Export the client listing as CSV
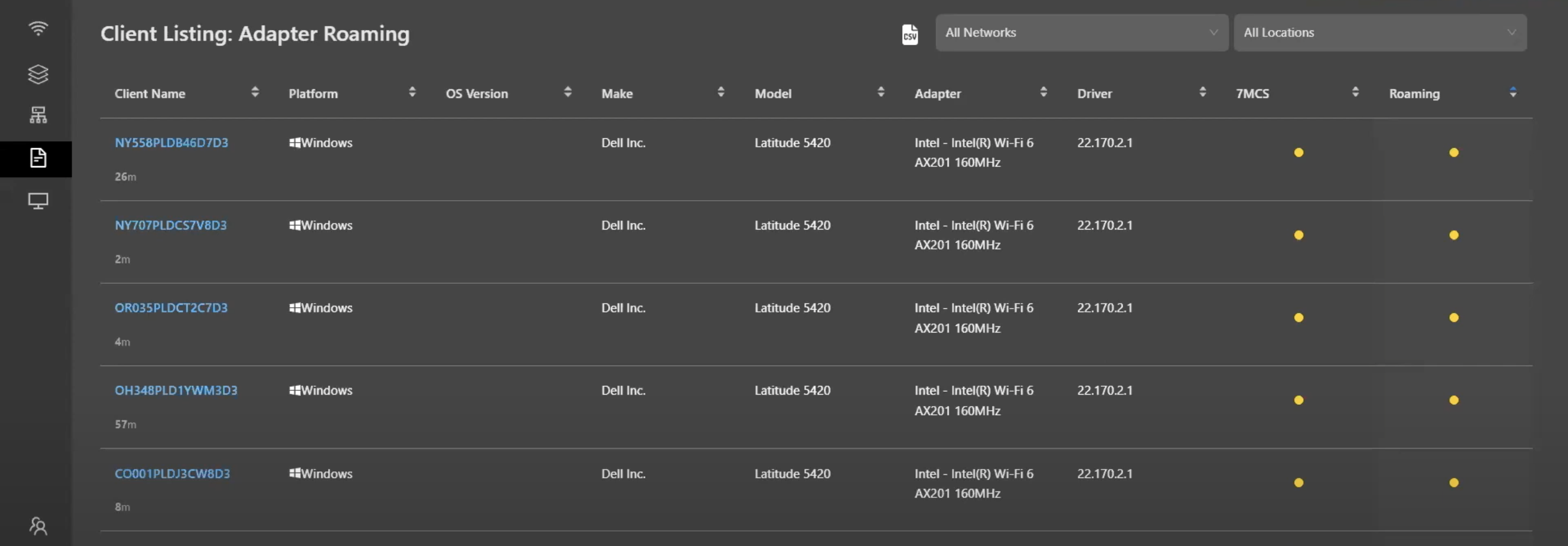The height and width of the screenshot is (546, 1568). click(x=909, y=35)
